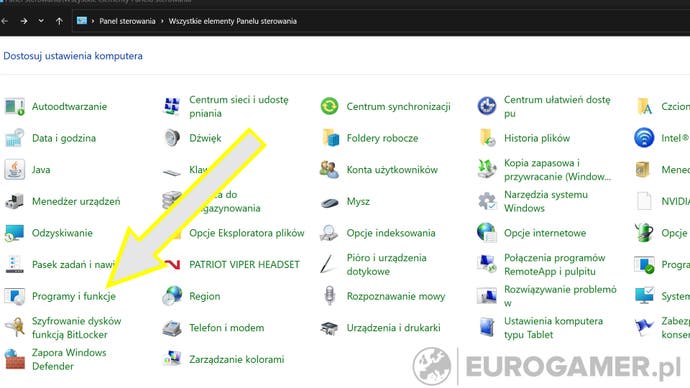Click the Narzędzia systemu Windows gear icon
690x388 pixels.
click(x=487, y=201)
